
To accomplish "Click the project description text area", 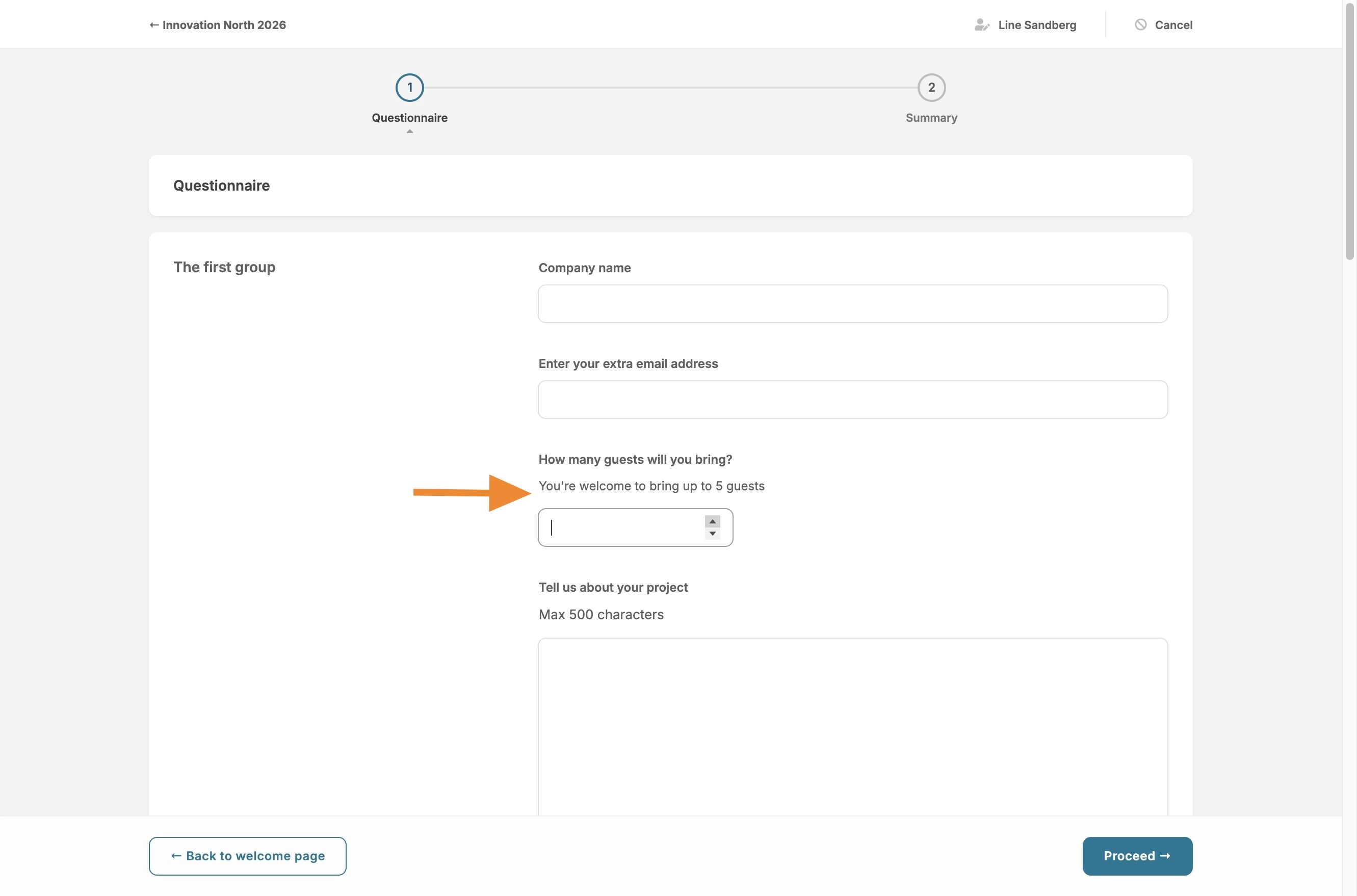I will [852, 726].
